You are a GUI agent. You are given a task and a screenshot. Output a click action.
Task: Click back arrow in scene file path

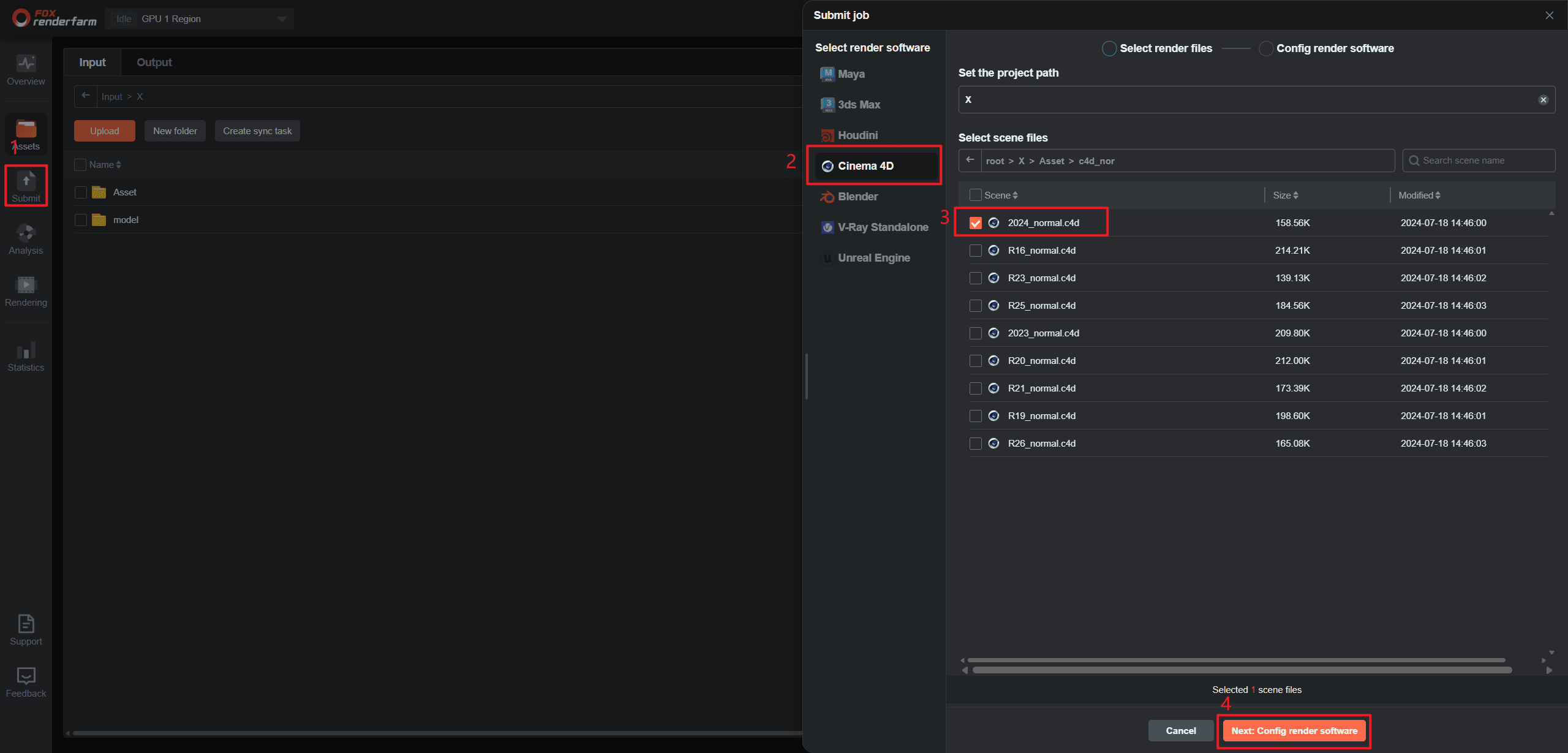pos(970,161)
